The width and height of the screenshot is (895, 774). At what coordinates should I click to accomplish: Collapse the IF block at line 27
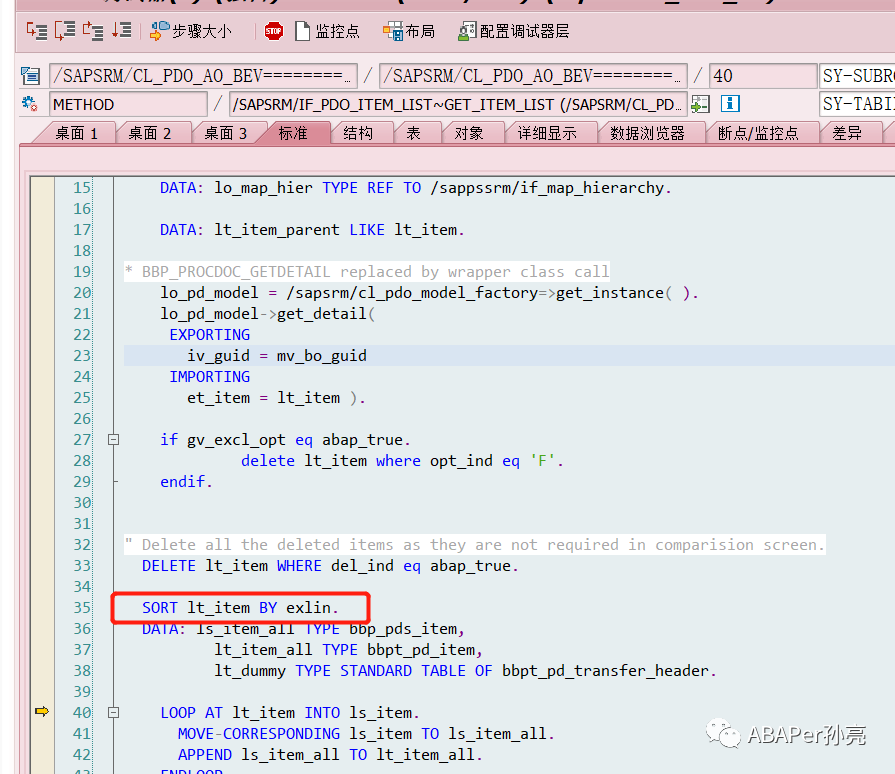(114, 440)
